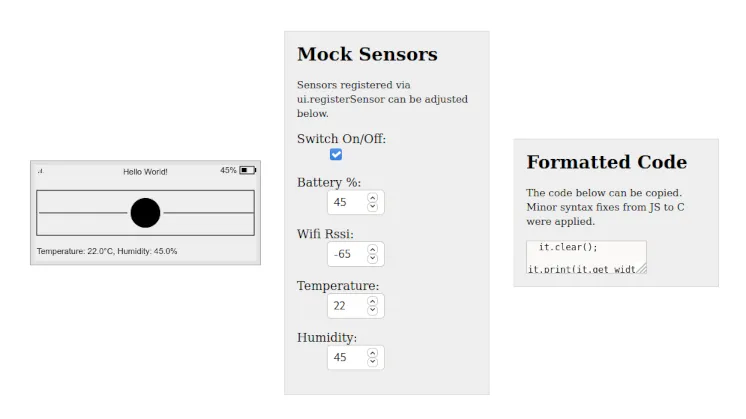Click into the Wifi Rssi number field

347,254
